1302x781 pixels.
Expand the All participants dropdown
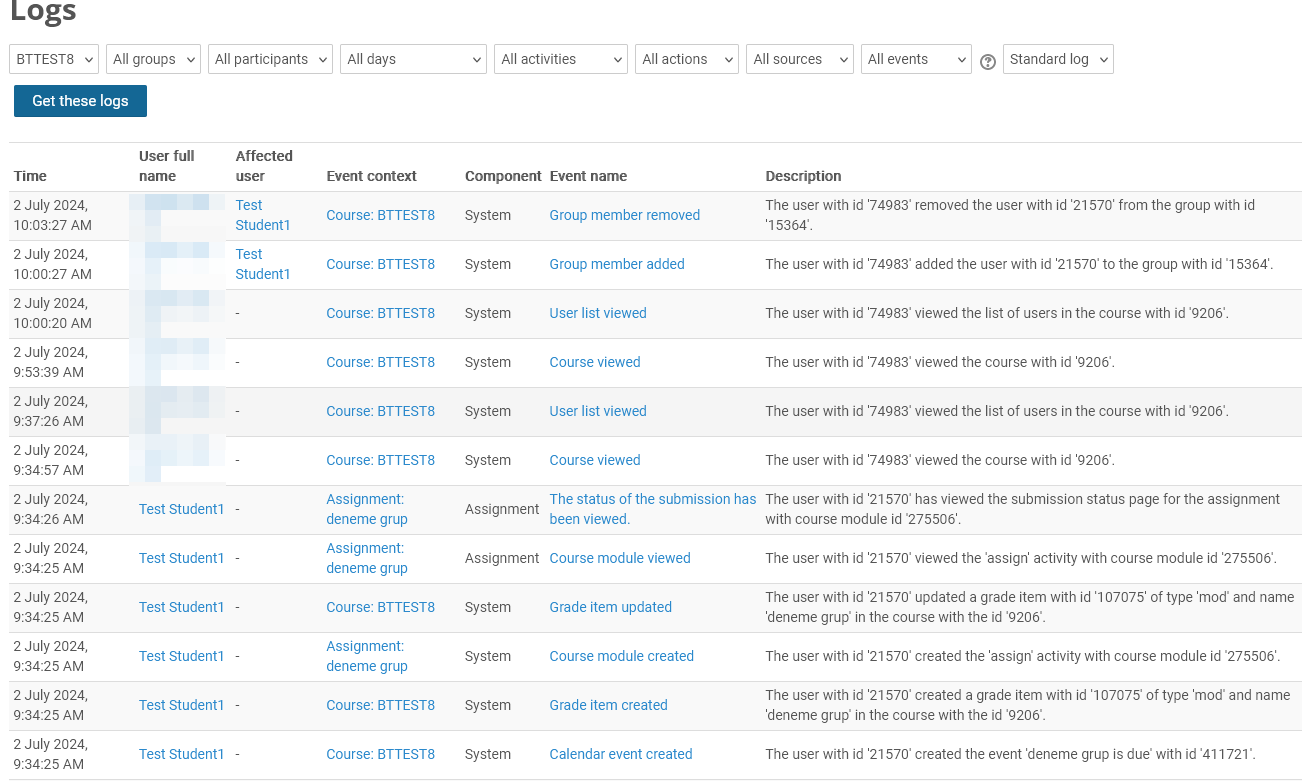coord(270,59)
